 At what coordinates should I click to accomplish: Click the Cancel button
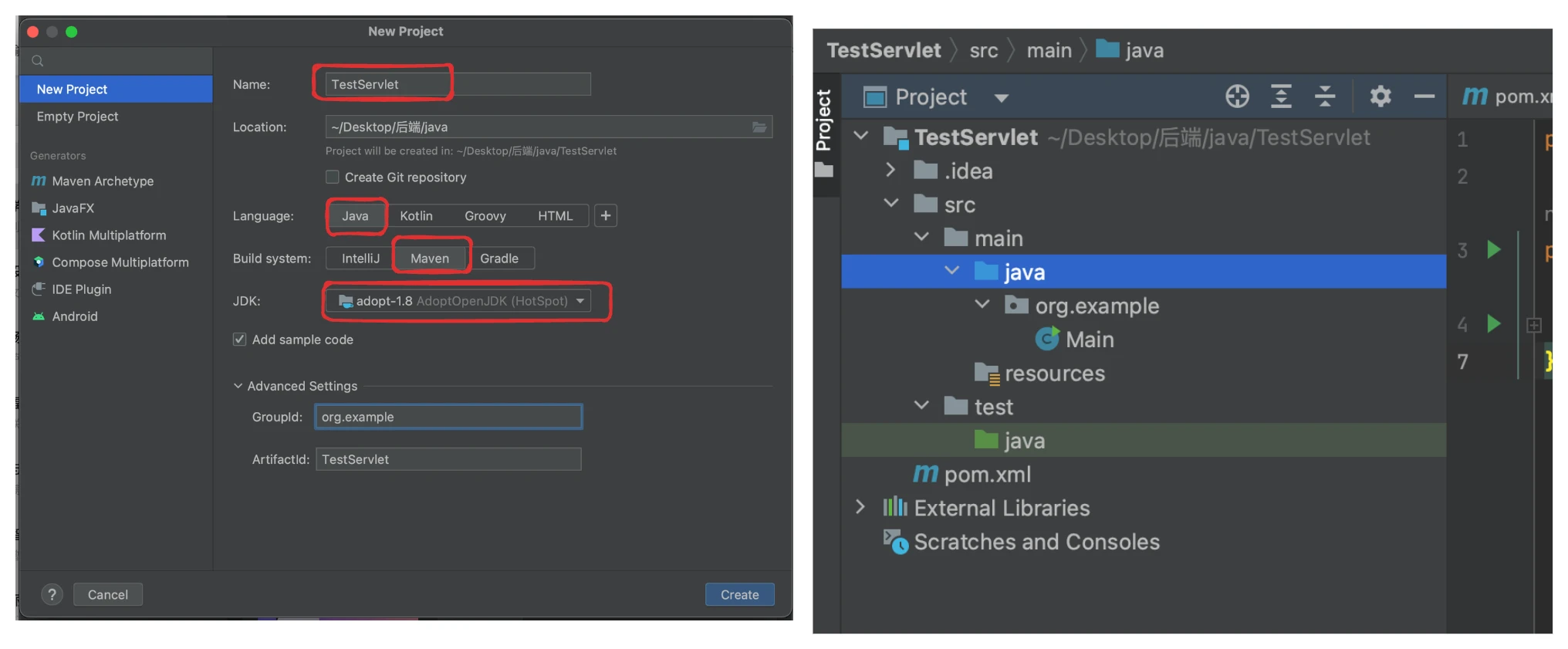108,594
